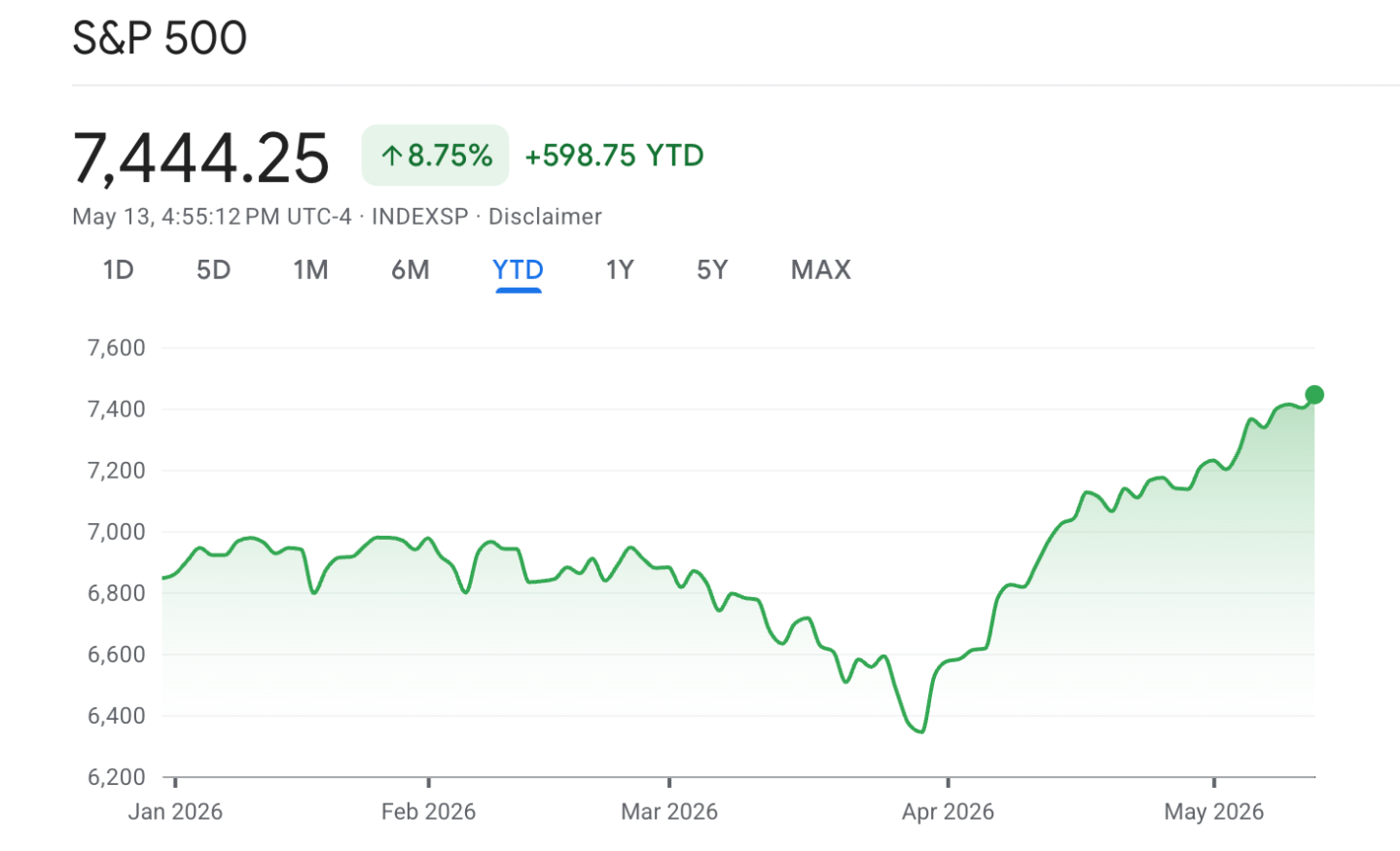This screenshot has width=1400, height=851.
Task: Switch chart to 1Y range
Action: point(619,270)
